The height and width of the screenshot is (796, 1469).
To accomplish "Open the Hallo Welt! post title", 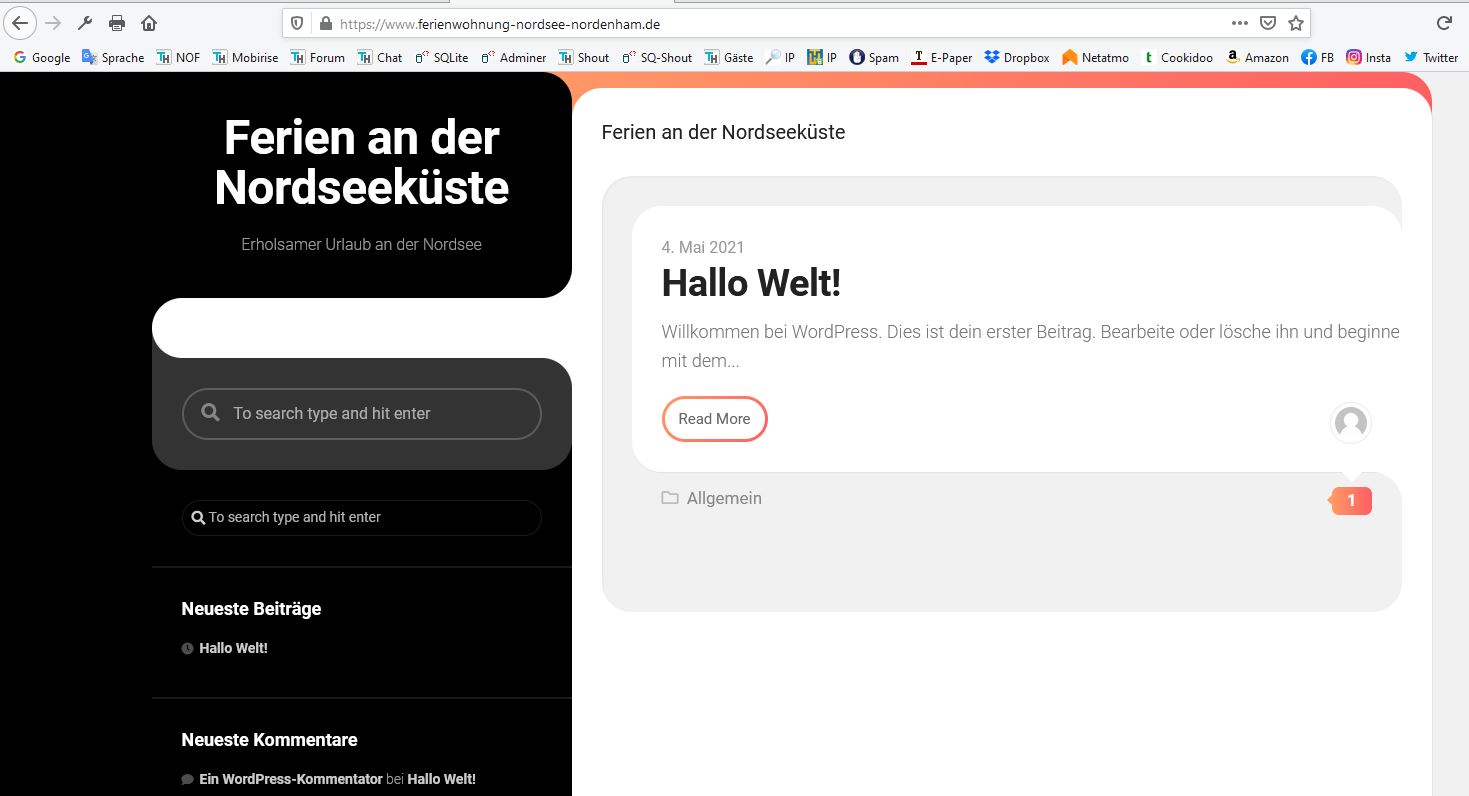I will (751, 283).
